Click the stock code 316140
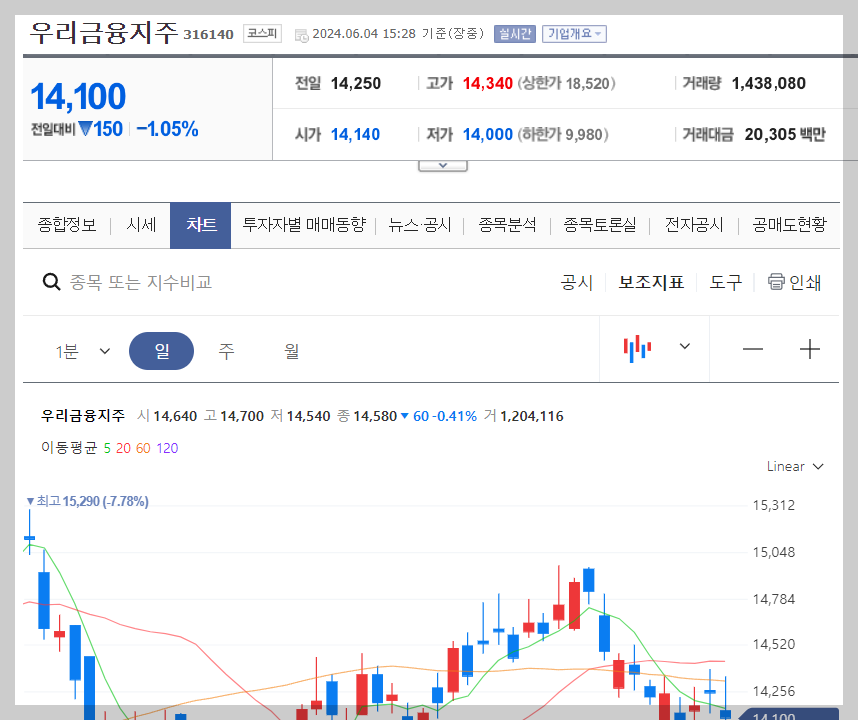This screenshot has height=720, width=858. (208, 34)
